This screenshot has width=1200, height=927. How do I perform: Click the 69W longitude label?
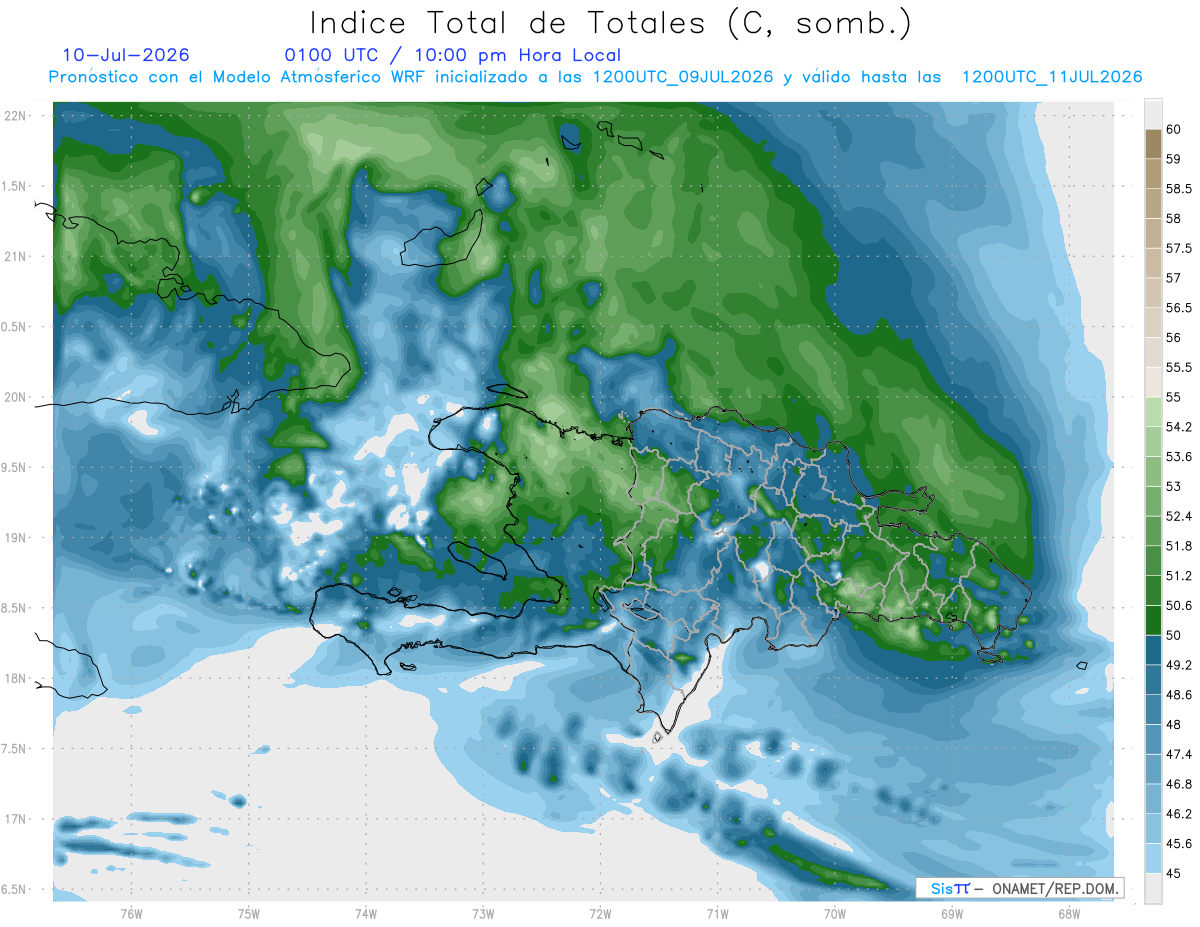tap(951, 915)
